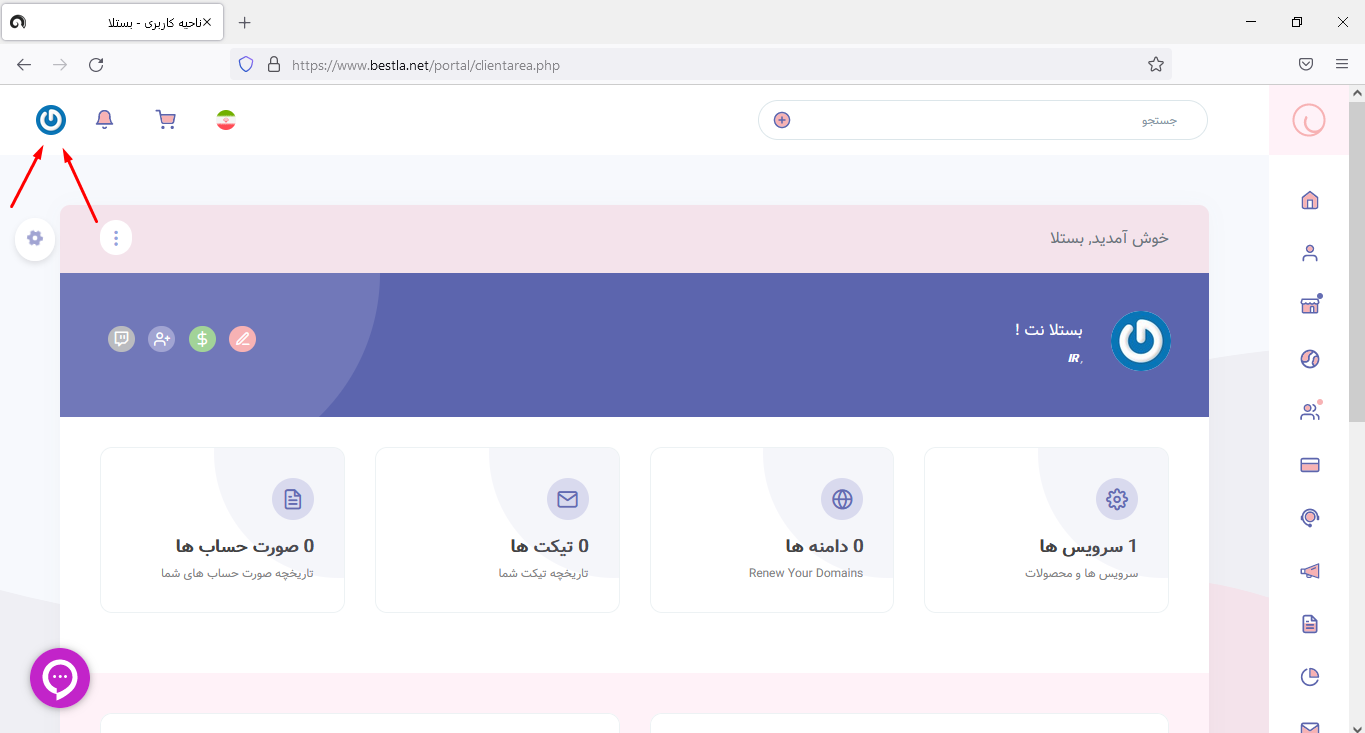Click the padlock site info icon
The image size is (1365, 733).
tap(274, 65)
